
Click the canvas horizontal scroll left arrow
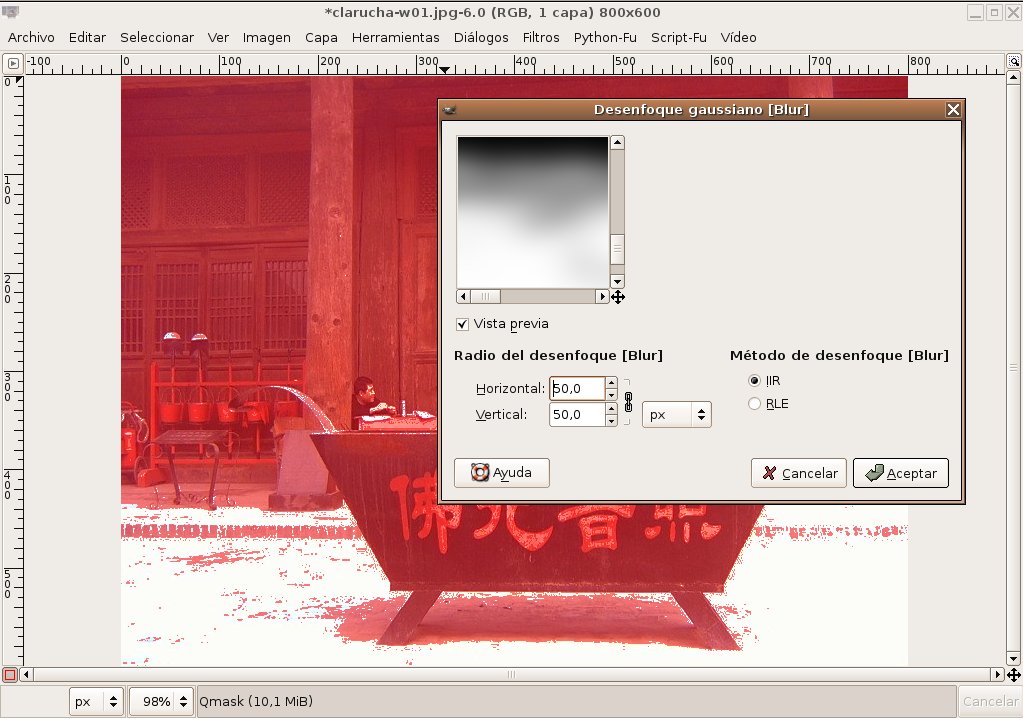[26, 675]
